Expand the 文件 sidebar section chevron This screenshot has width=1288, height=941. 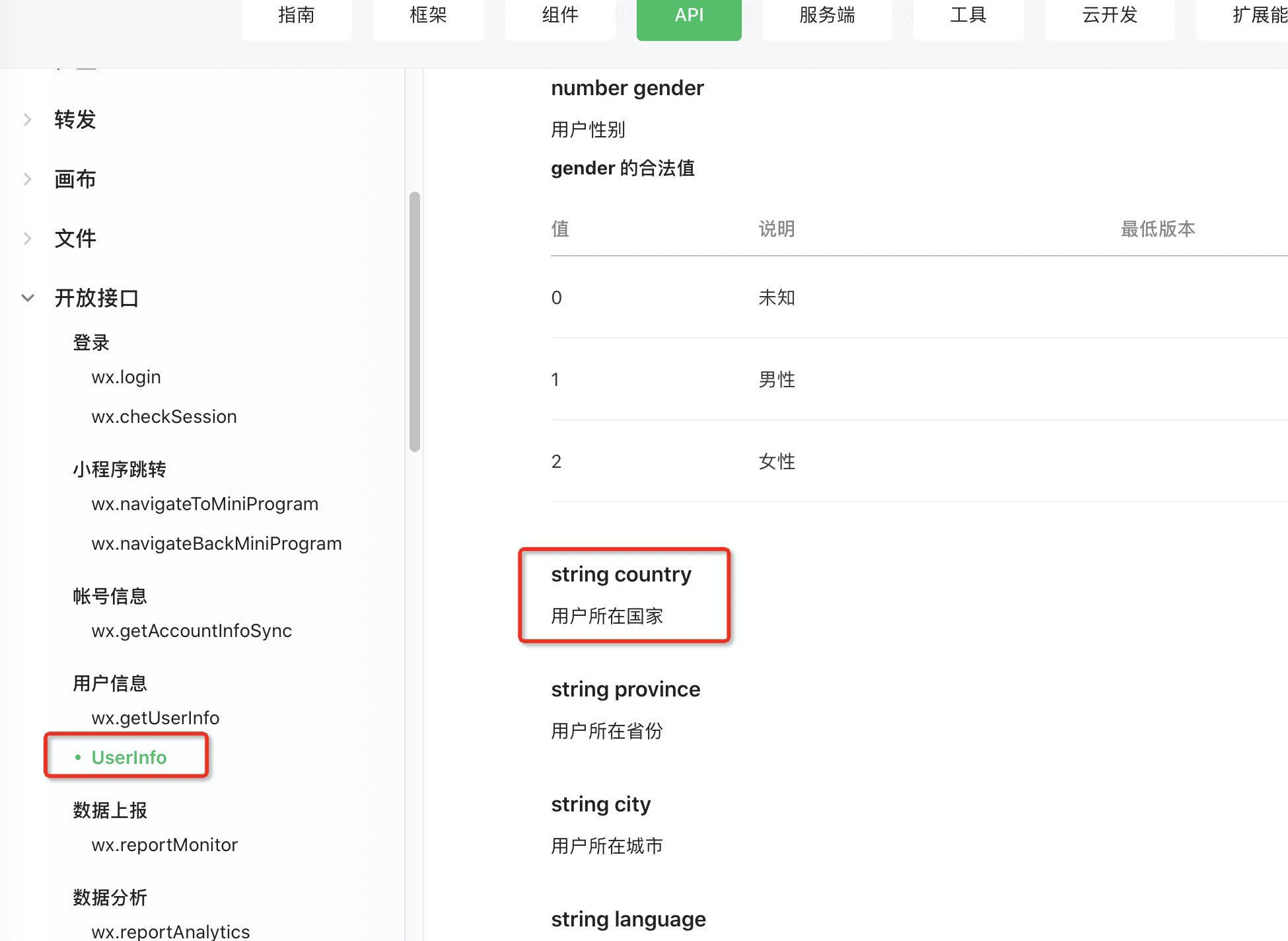(28, 239)
